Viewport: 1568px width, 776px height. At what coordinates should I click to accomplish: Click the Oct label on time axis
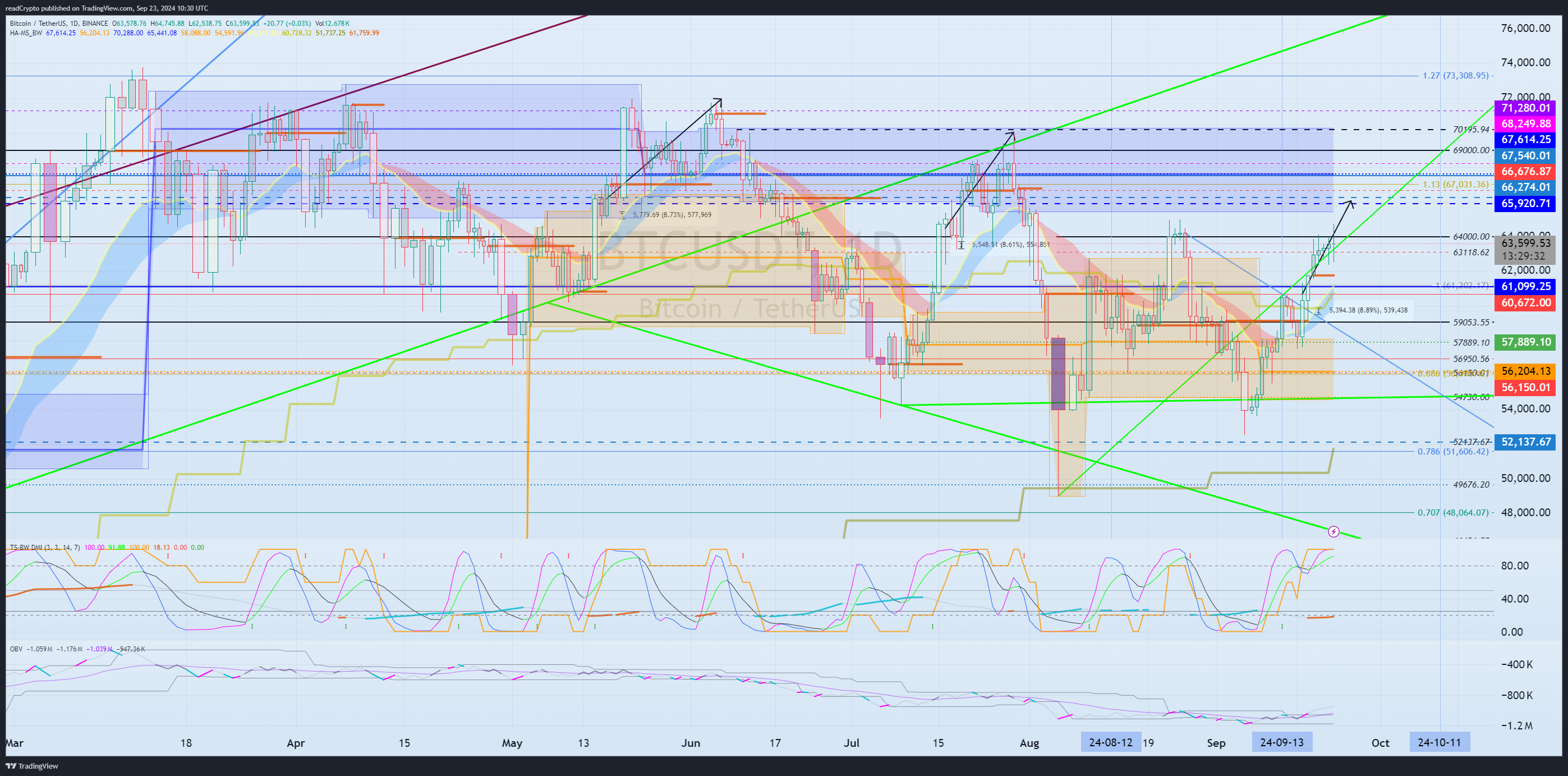[1381, 743]
